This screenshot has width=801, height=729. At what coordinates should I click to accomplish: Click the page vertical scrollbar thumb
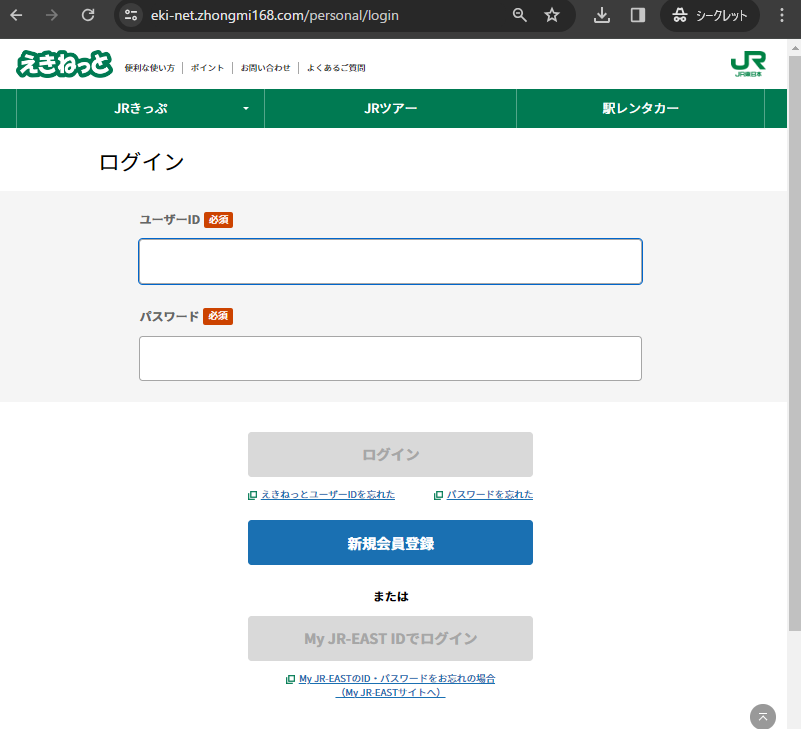click(x=795, y=342)
